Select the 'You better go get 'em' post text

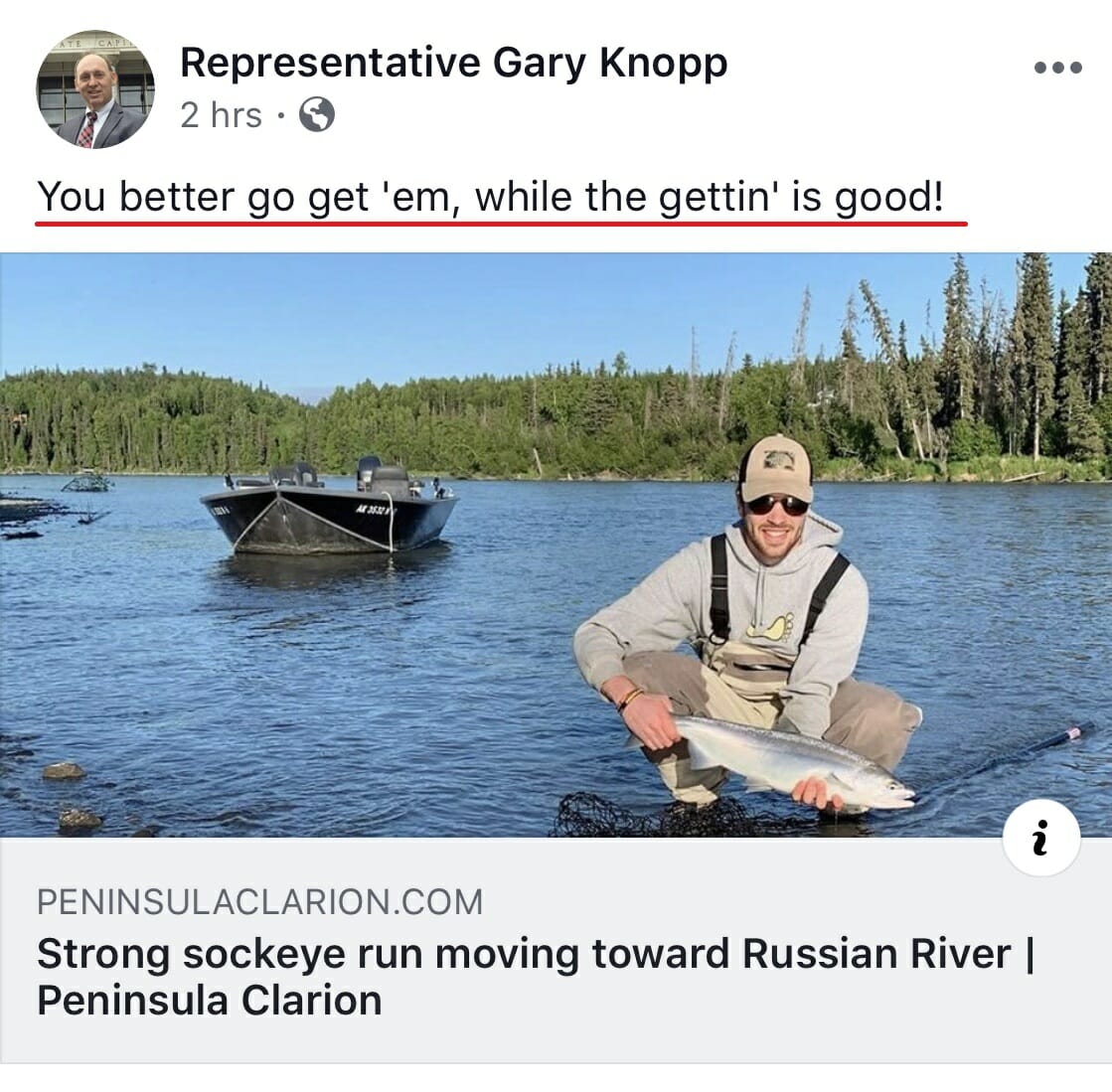(x=490, y=197)
